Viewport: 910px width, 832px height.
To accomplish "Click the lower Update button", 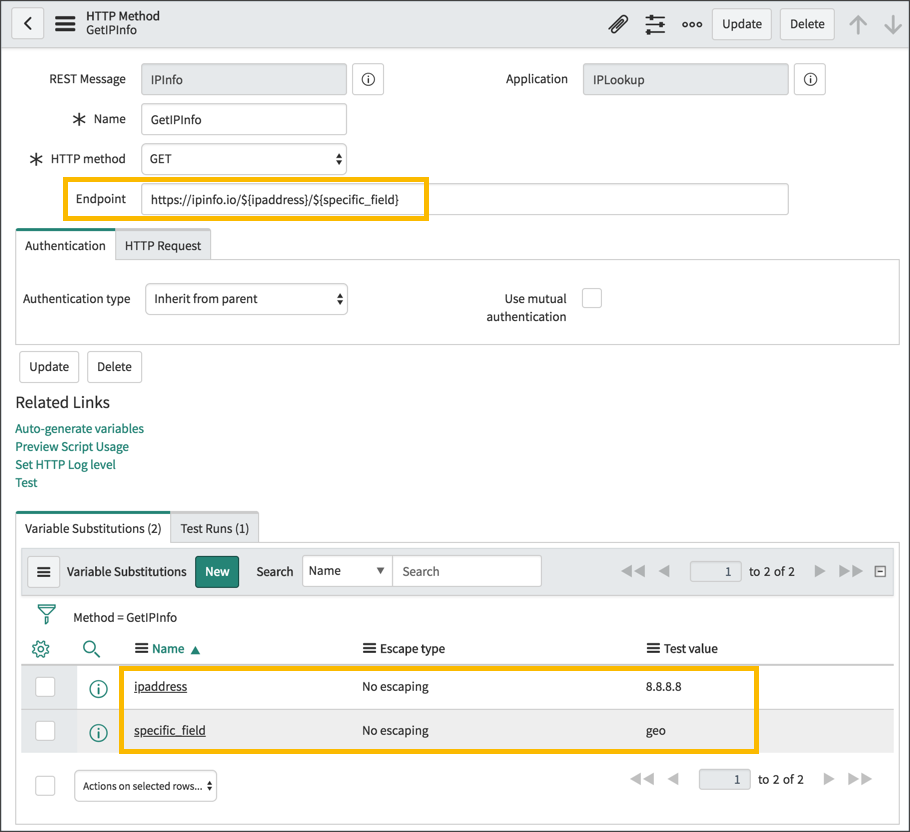I will 49,367.
